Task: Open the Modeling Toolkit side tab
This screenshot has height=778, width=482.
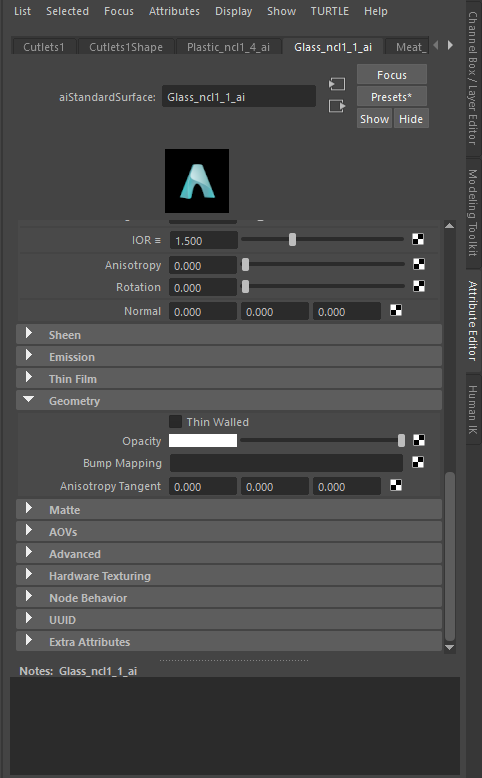Action: 473,212
